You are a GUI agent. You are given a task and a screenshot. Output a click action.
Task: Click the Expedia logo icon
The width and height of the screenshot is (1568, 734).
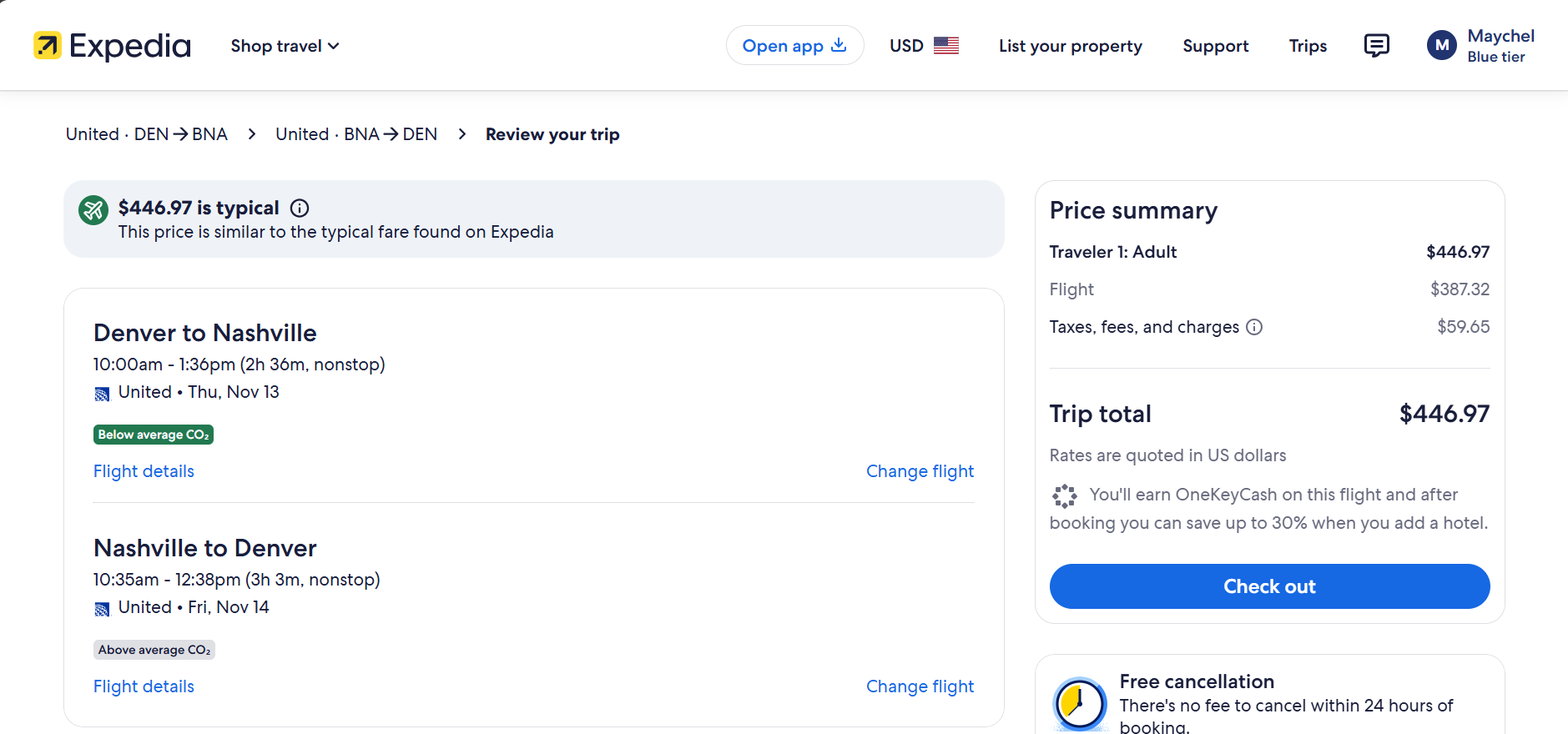[x=48, y=46]
